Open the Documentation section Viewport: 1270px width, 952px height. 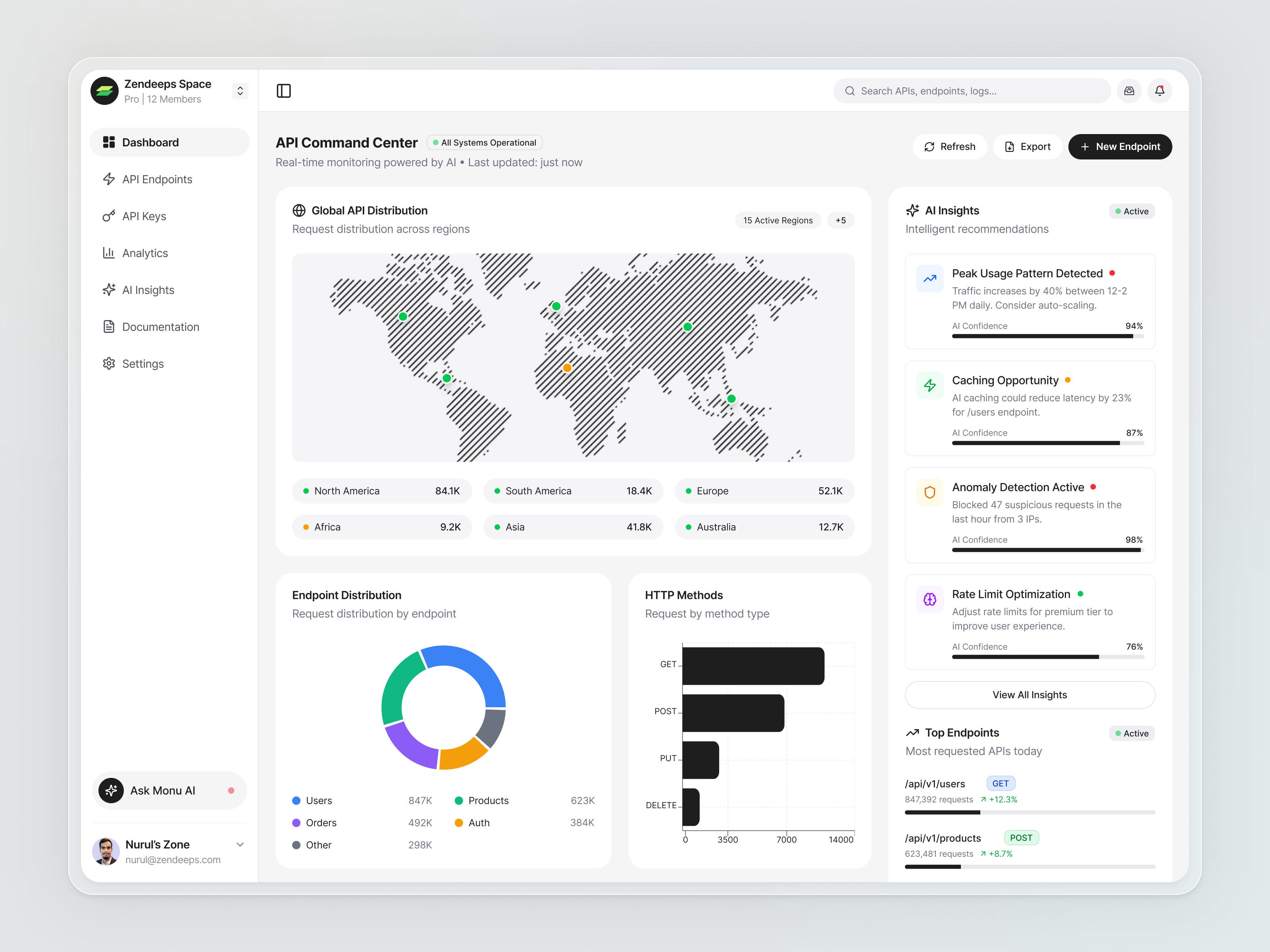(x=161, y=326)
